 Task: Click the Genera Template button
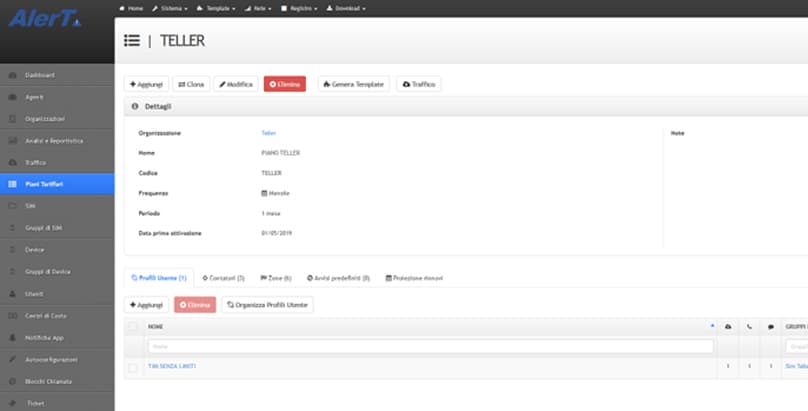(x=354, y=84)
